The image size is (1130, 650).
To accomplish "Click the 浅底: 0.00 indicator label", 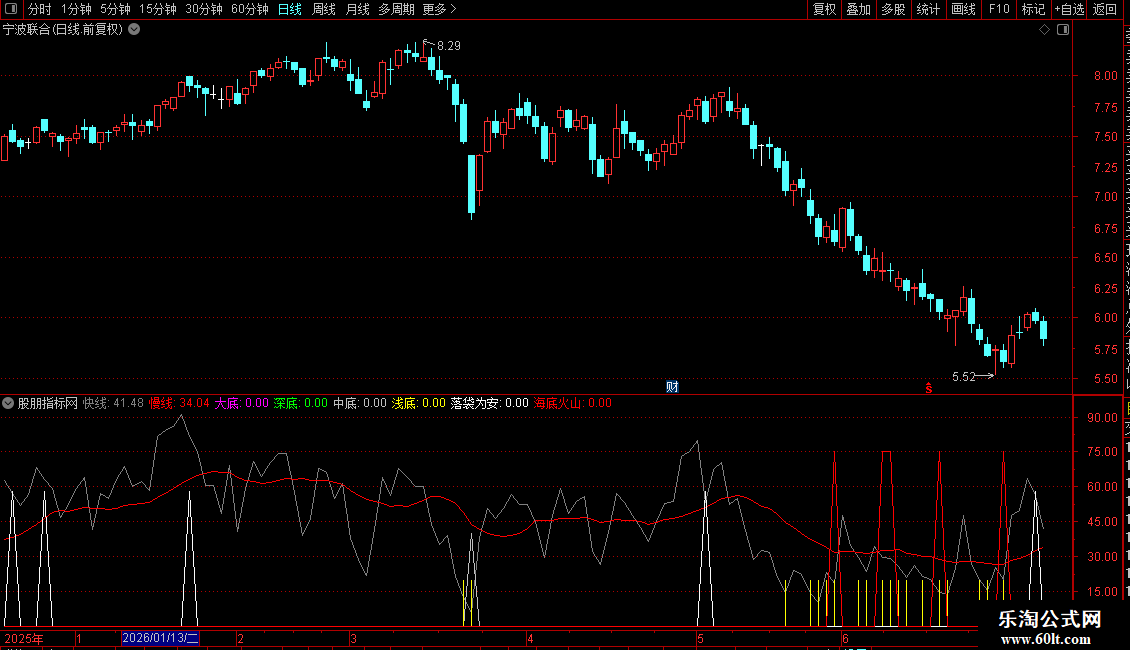I will tap(419, 404).
